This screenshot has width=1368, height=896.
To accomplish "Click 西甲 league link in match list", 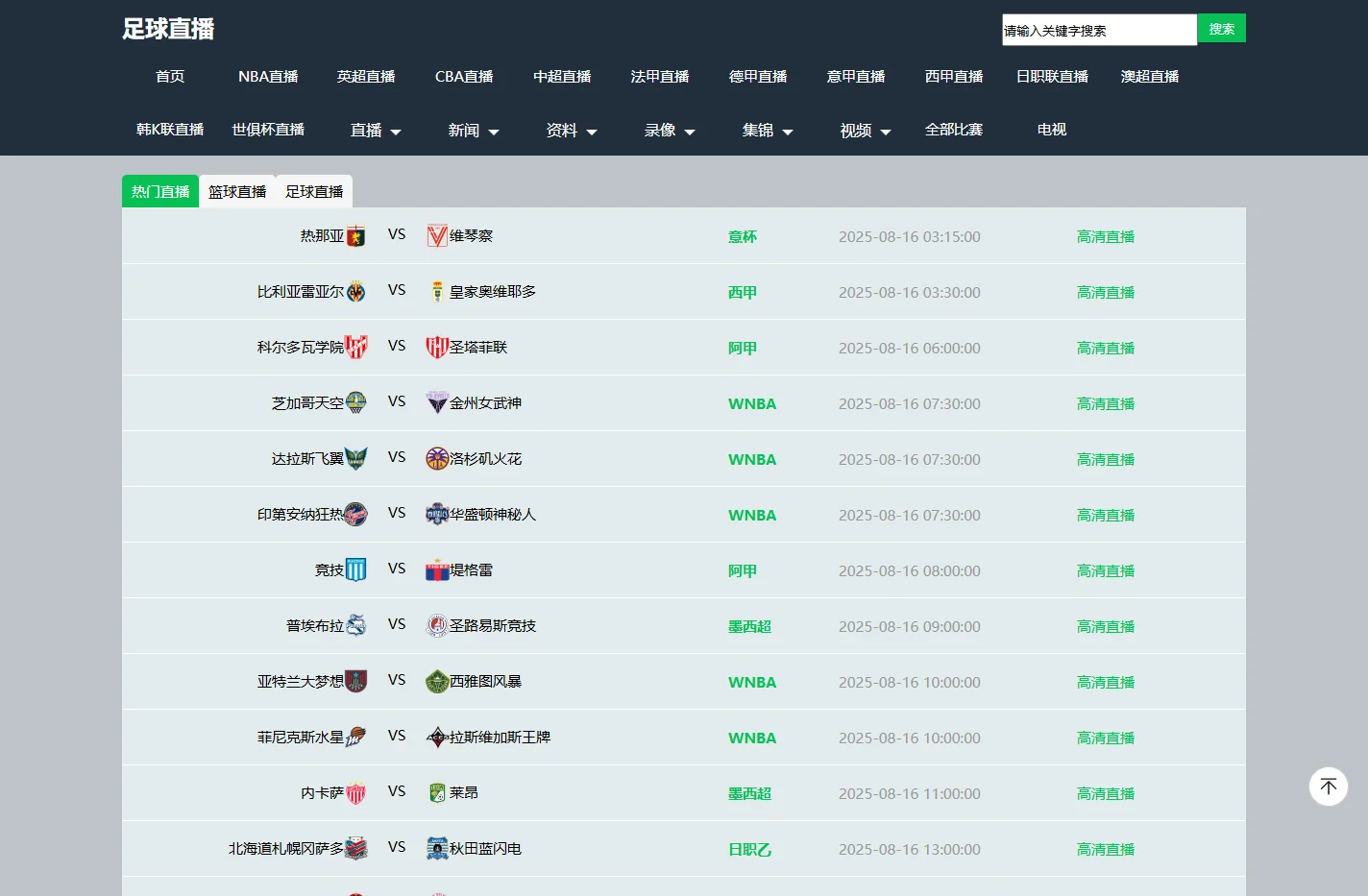I will click(743, 292).
